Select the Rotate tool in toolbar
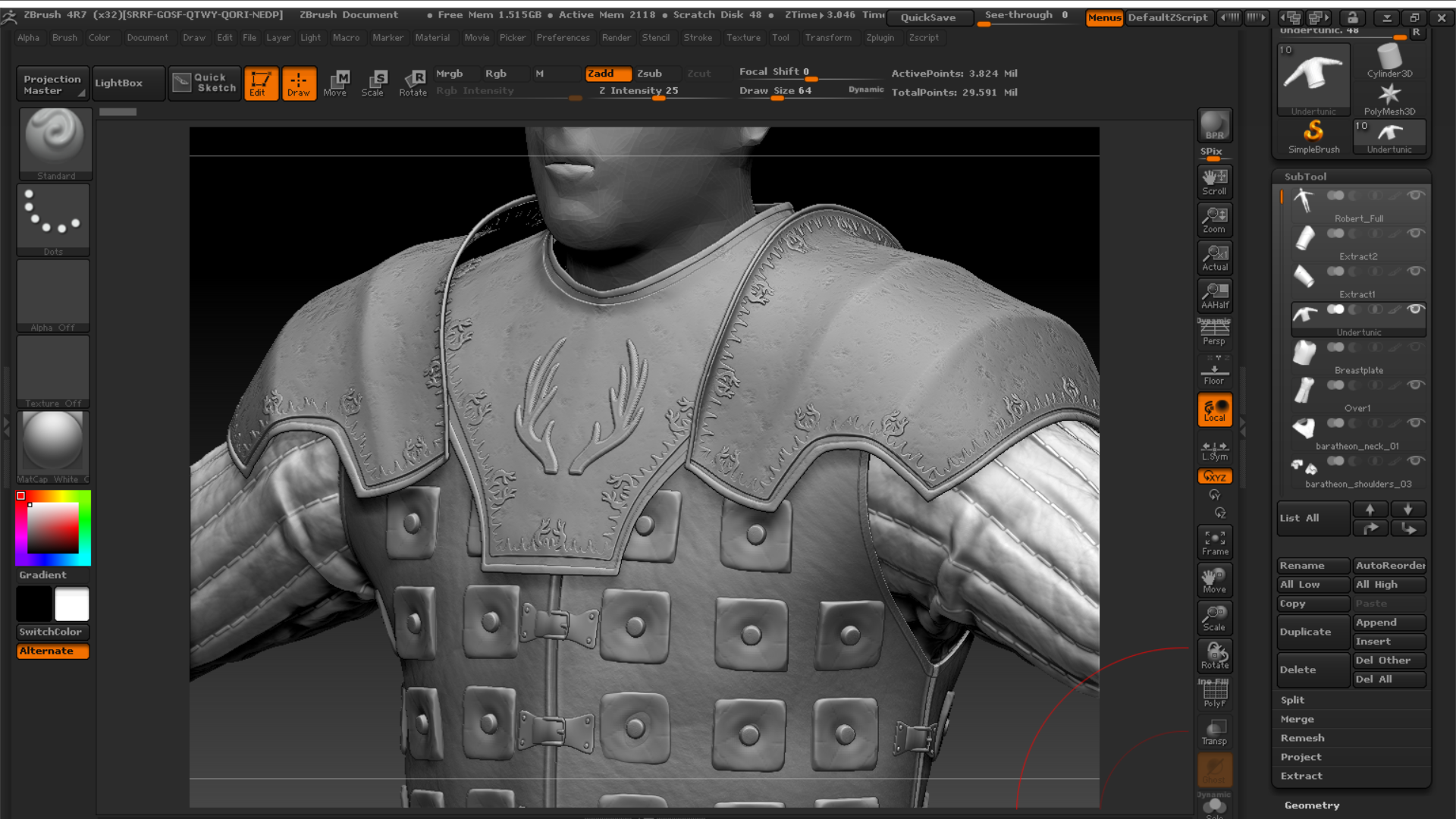This screenshot has width=1456, height=819. pos(414,82)
